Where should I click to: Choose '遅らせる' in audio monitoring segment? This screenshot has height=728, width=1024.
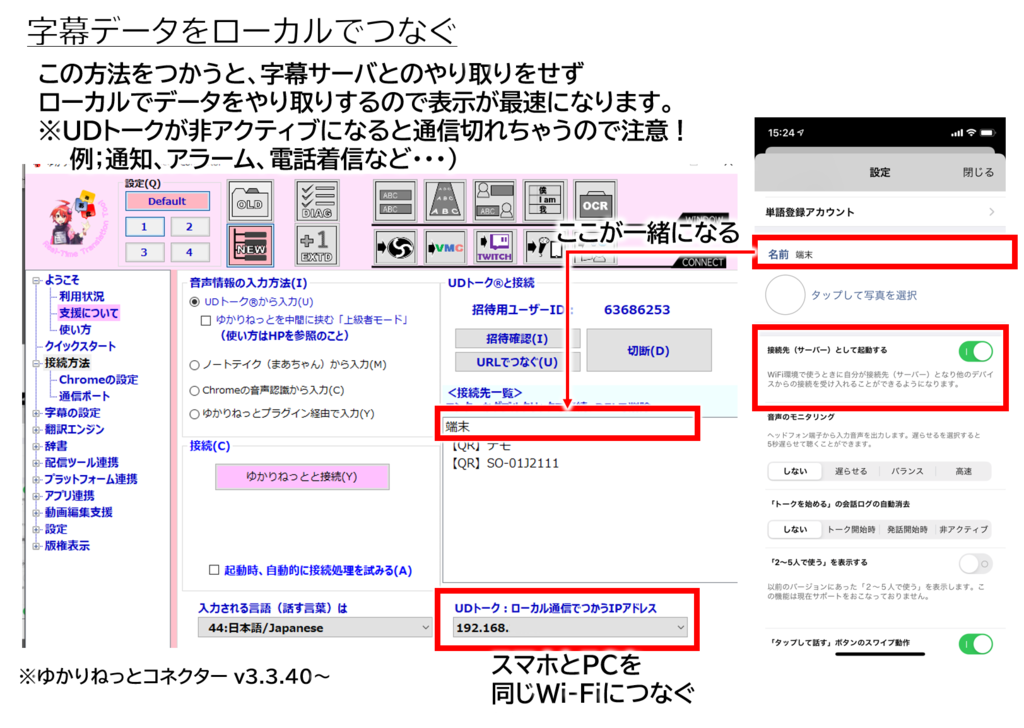851,471
